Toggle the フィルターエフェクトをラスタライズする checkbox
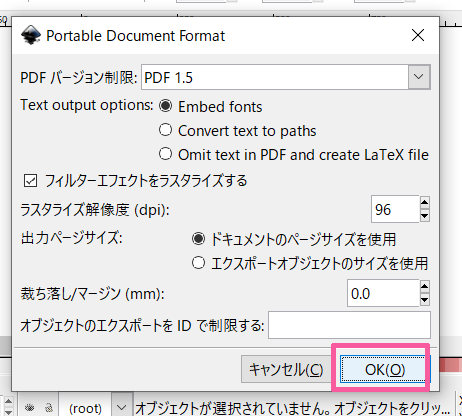The width and height of the screenshot is (462, 416). 30,181
